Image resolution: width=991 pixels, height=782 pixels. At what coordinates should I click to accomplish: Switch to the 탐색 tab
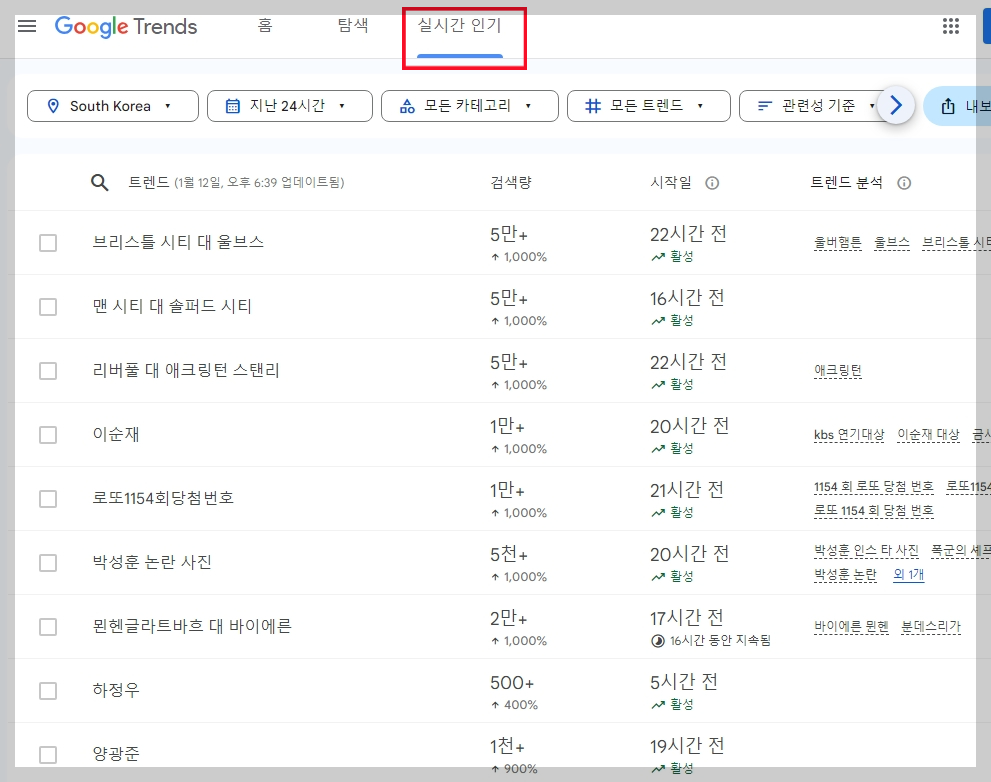[x=353, y=25]
